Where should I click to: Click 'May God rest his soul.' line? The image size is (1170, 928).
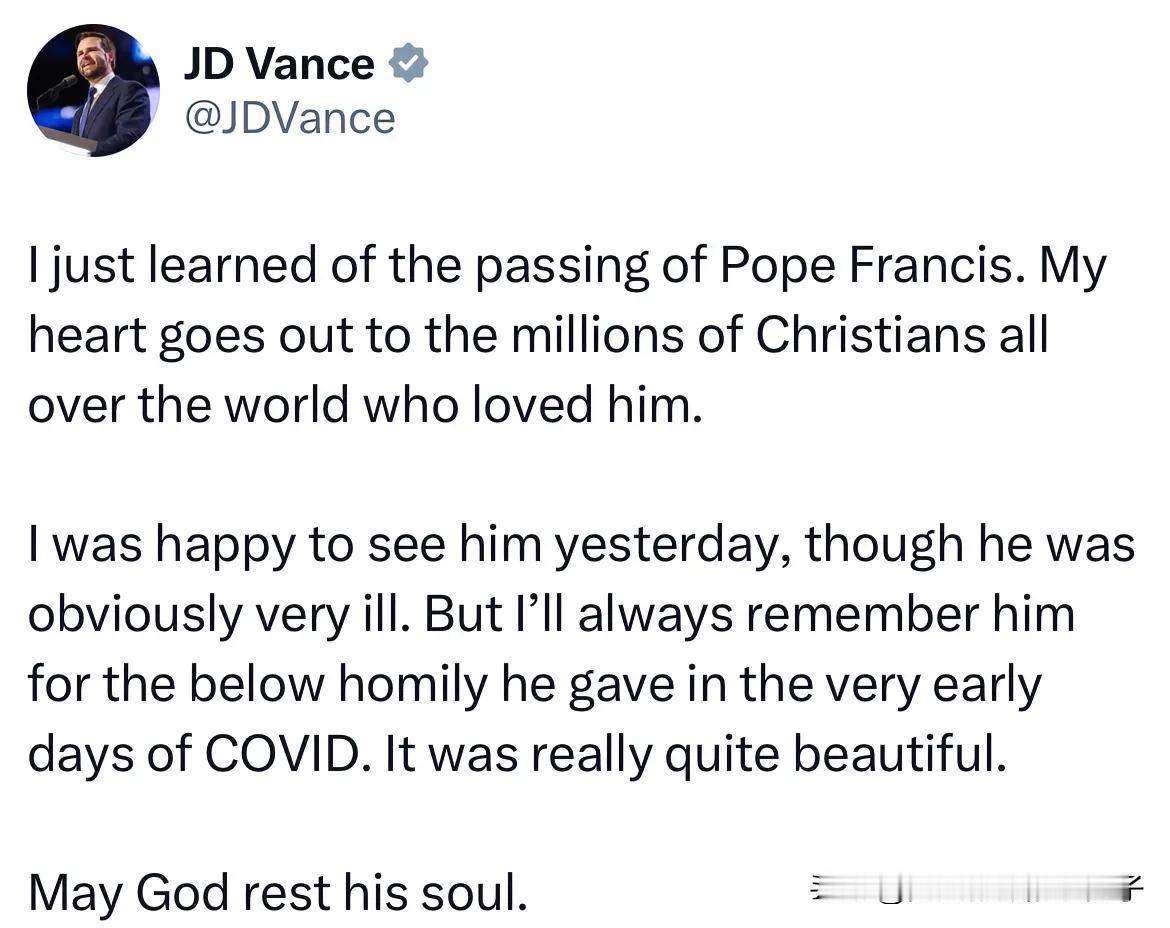278,892
